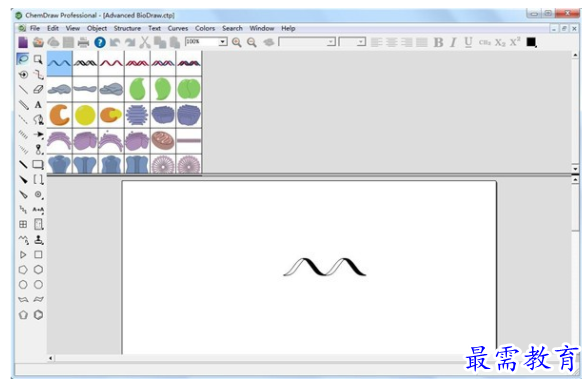Click the Undo arrow icon

point(115,42)
